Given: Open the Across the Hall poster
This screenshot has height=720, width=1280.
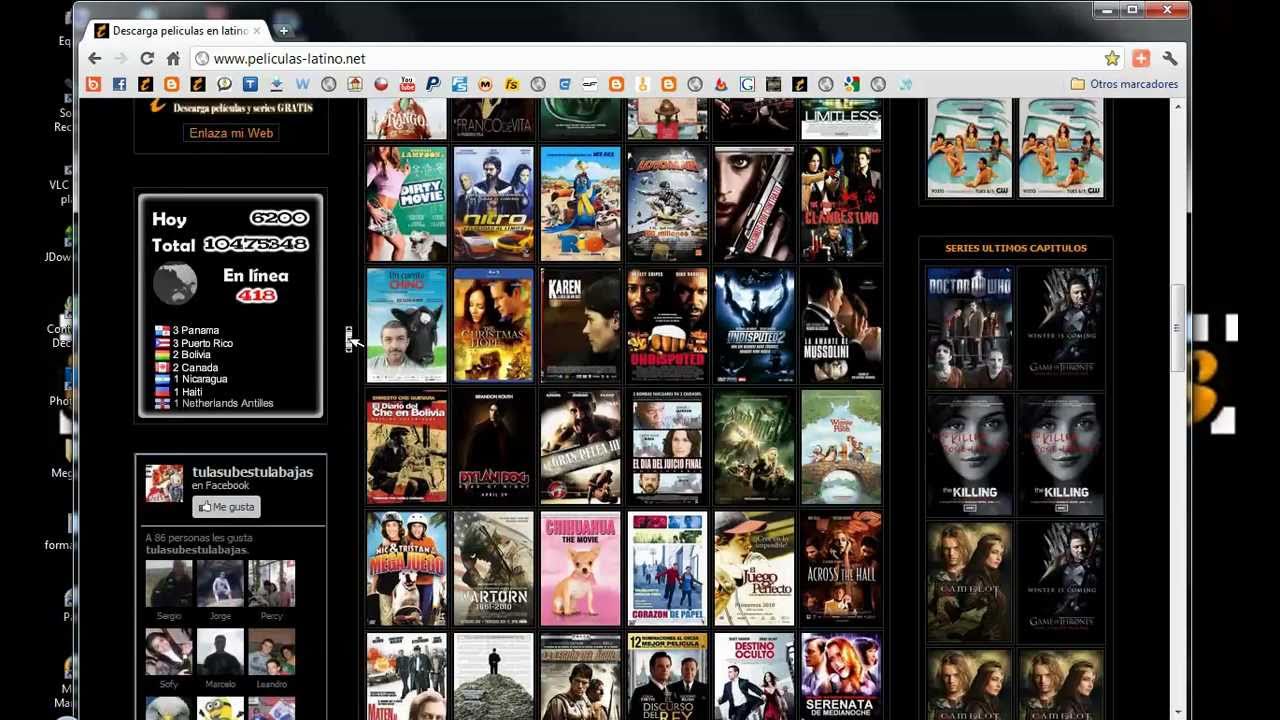Looking at the screenshot, I should coord(841,569).
